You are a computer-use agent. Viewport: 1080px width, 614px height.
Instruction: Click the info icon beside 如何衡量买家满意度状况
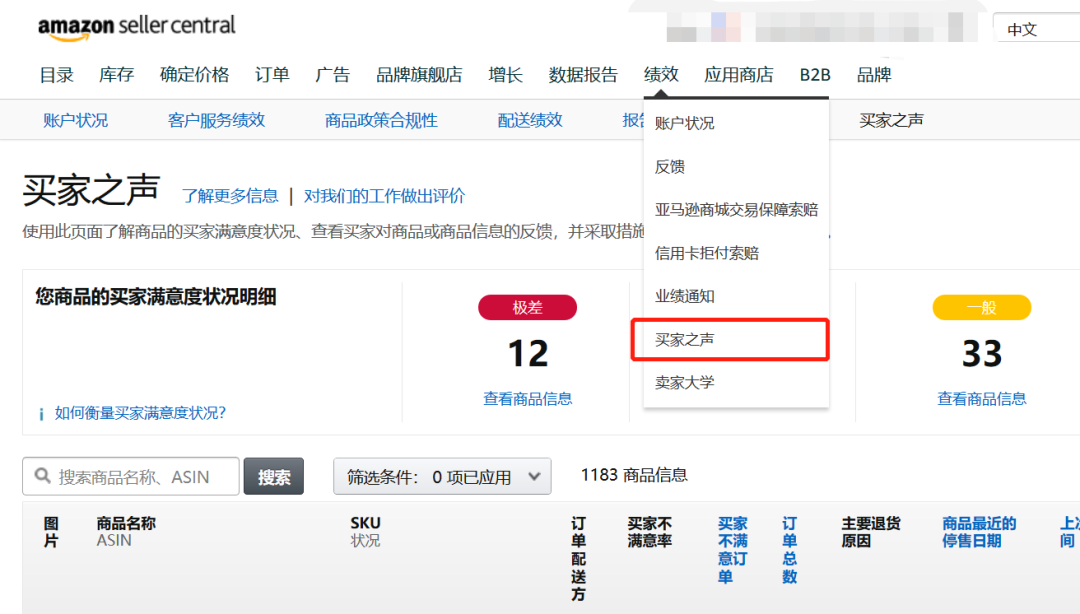tap(41, 413)
